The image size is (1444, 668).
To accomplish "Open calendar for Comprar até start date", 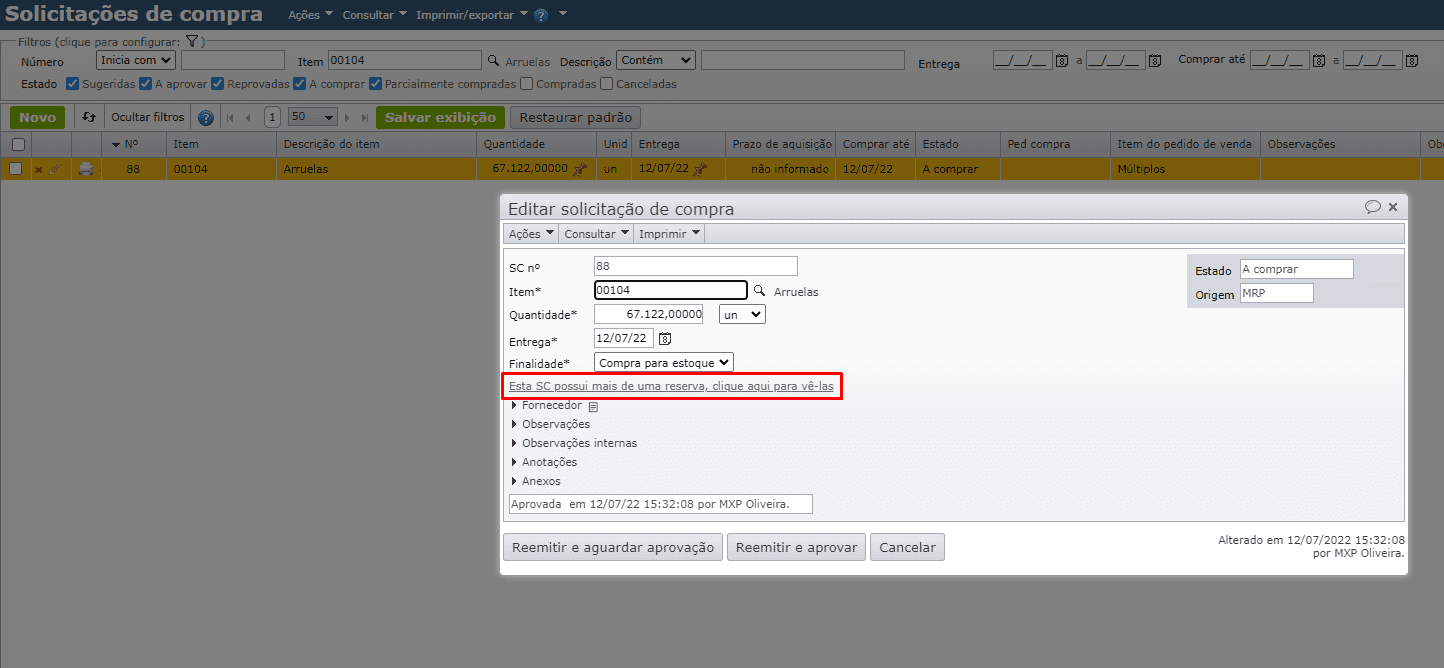I will click(1319, 61).
